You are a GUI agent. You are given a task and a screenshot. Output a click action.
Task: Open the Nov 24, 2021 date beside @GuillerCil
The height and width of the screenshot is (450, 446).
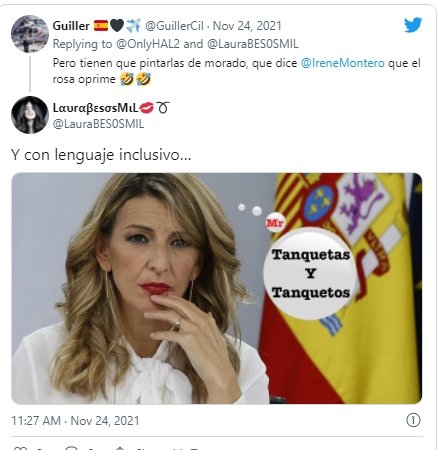pos(247,26)
